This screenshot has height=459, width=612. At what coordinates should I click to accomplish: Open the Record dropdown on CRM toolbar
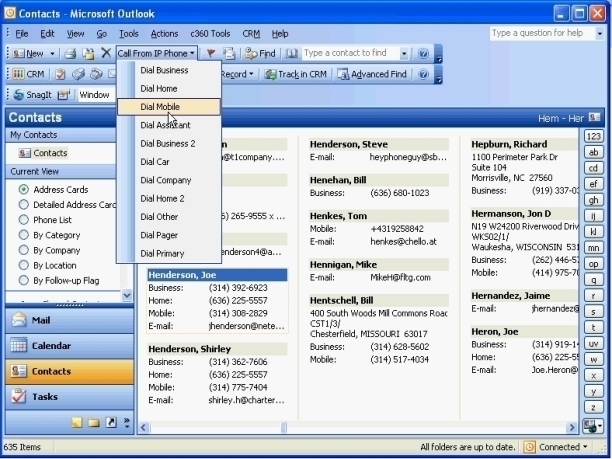237,74
